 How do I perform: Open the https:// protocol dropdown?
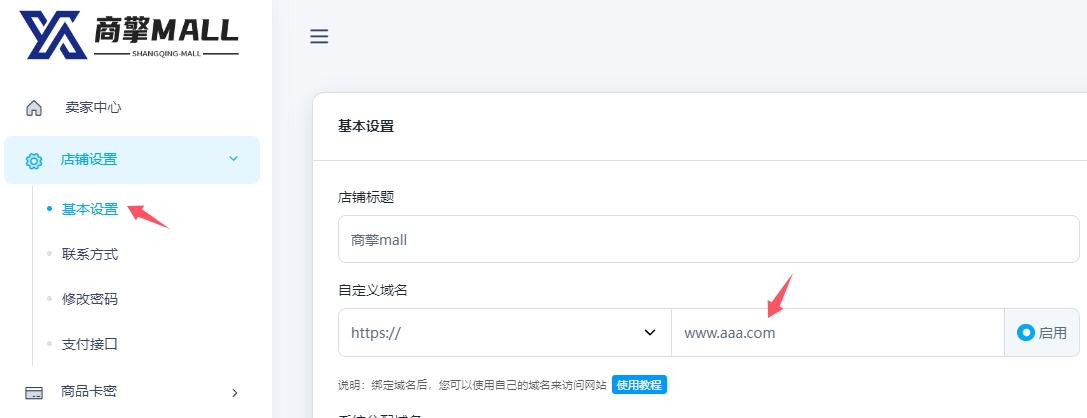(x=504, y=333)
